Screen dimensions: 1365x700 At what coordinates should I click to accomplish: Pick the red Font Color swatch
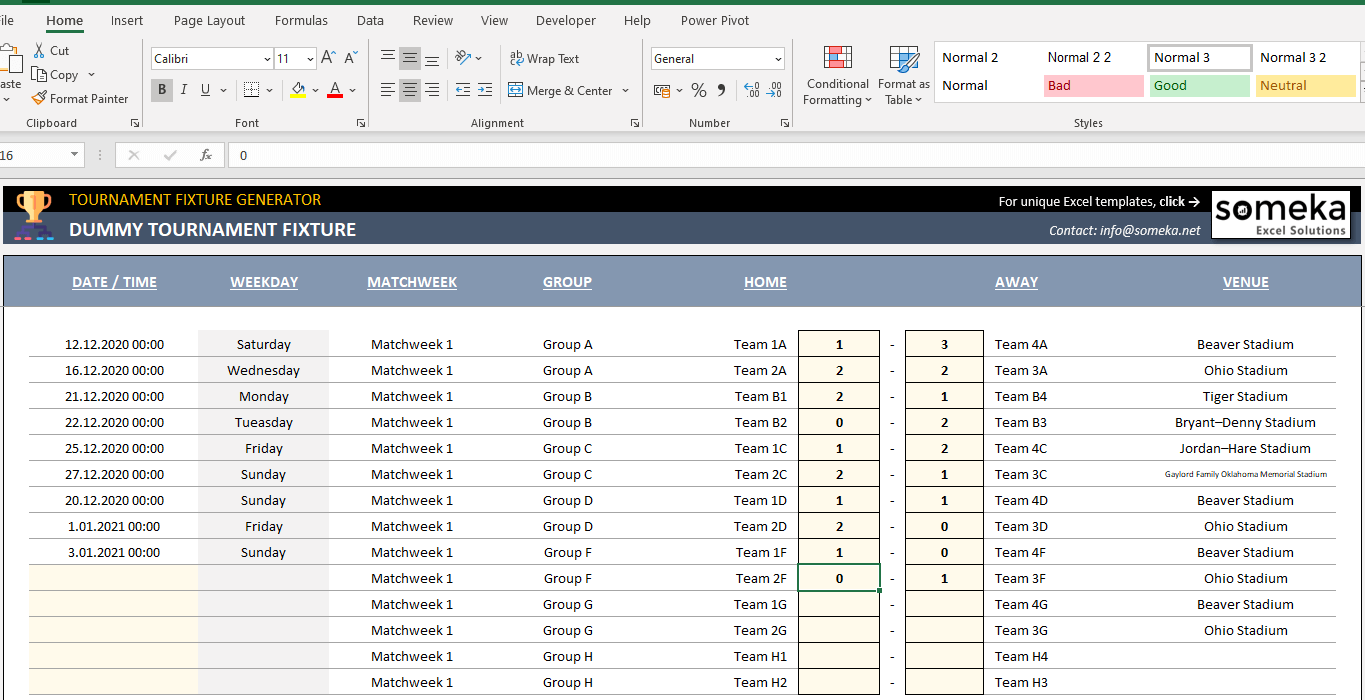click(x=335, y=90)
